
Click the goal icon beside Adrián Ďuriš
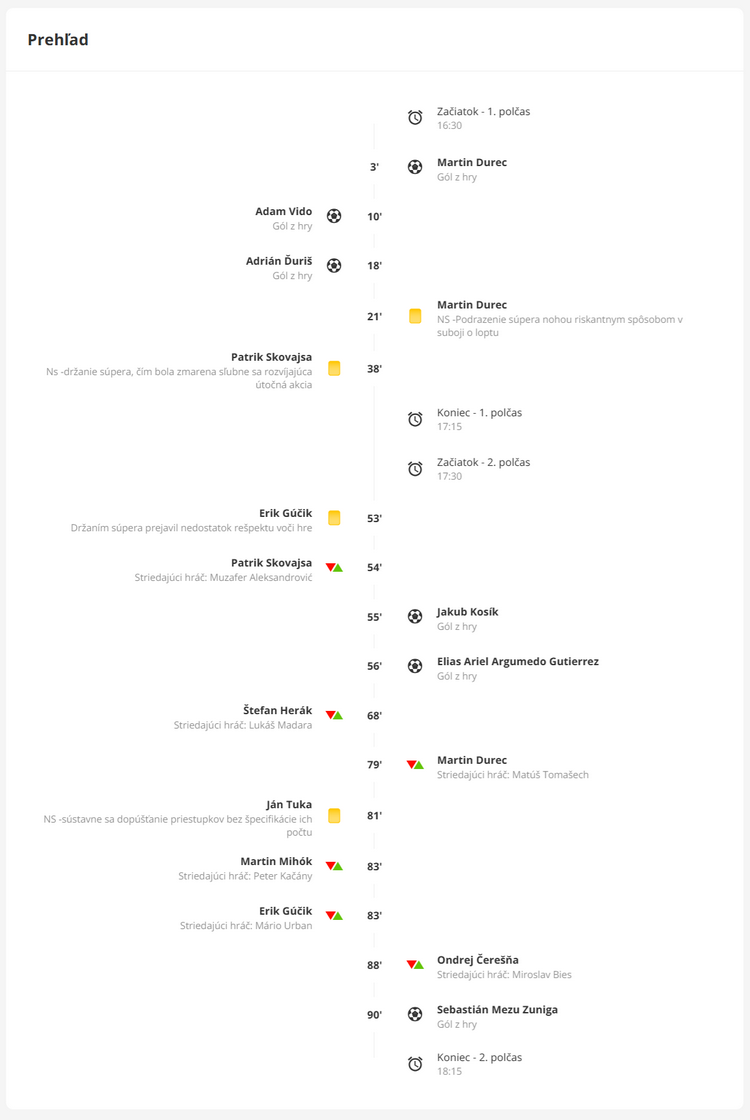[334, 266]
